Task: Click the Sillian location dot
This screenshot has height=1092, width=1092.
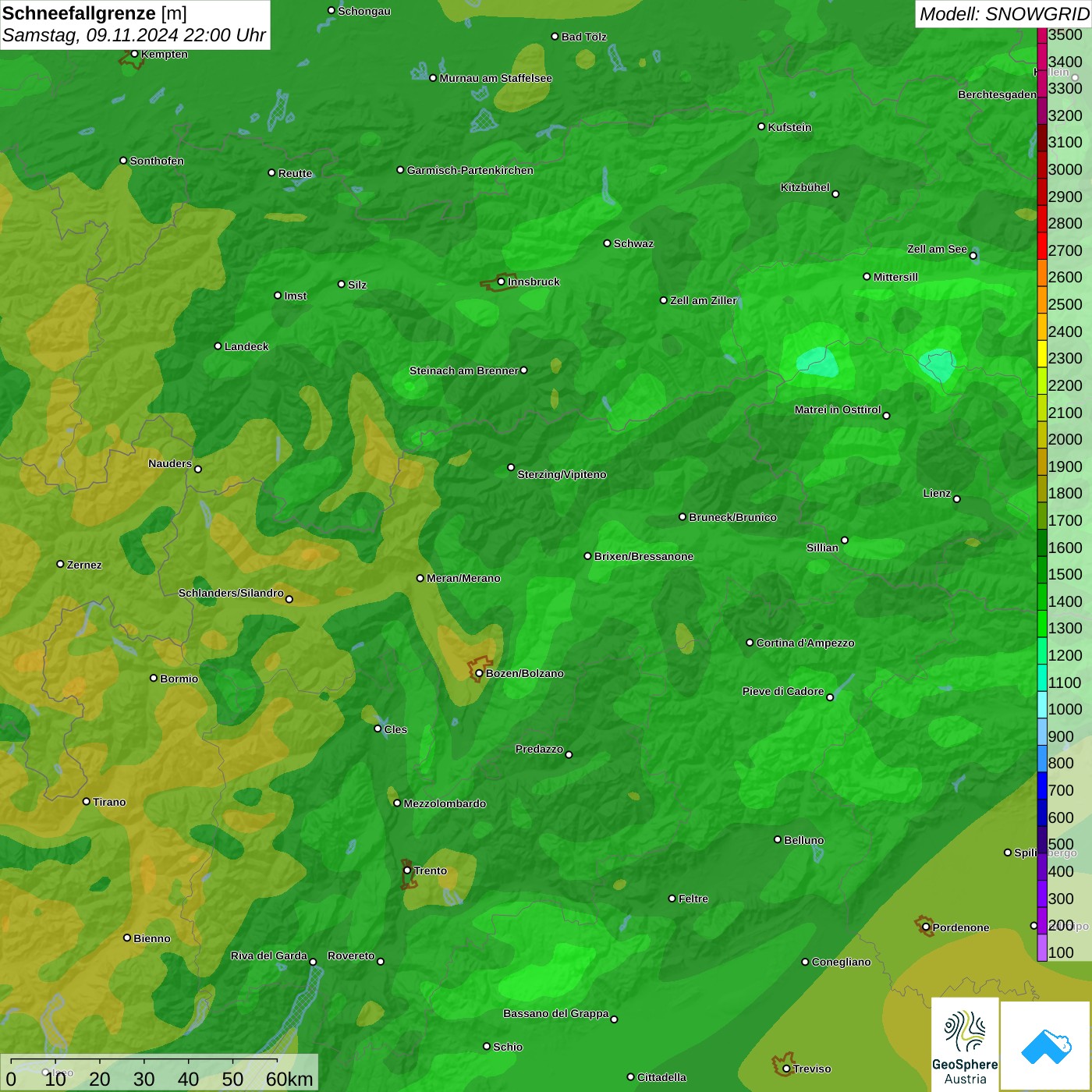Action: pyautogui.click(x=845, y=540)
